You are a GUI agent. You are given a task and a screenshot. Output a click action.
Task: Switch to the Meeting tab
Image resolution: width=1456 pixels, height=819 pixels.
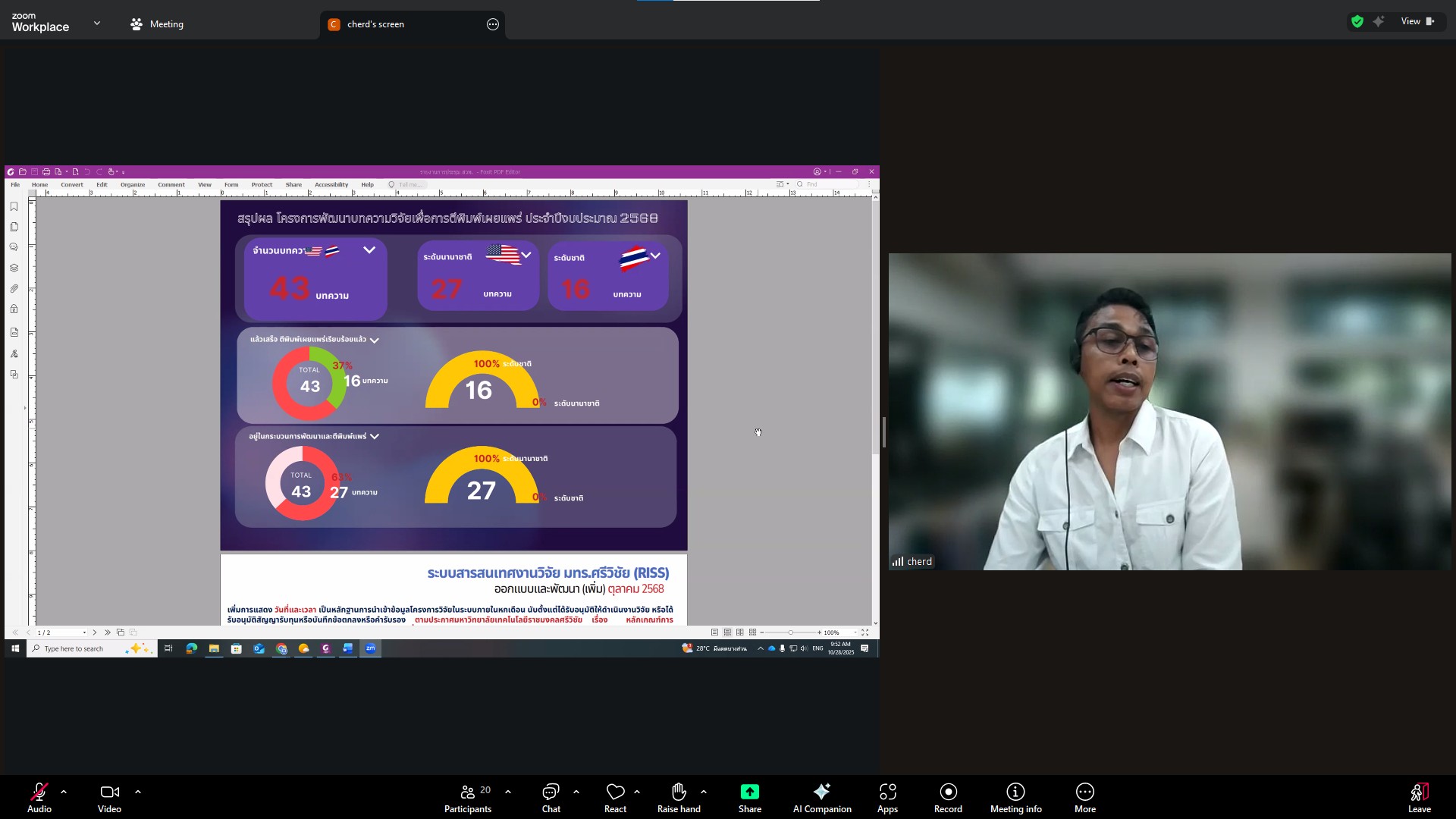tap(158, 24)
